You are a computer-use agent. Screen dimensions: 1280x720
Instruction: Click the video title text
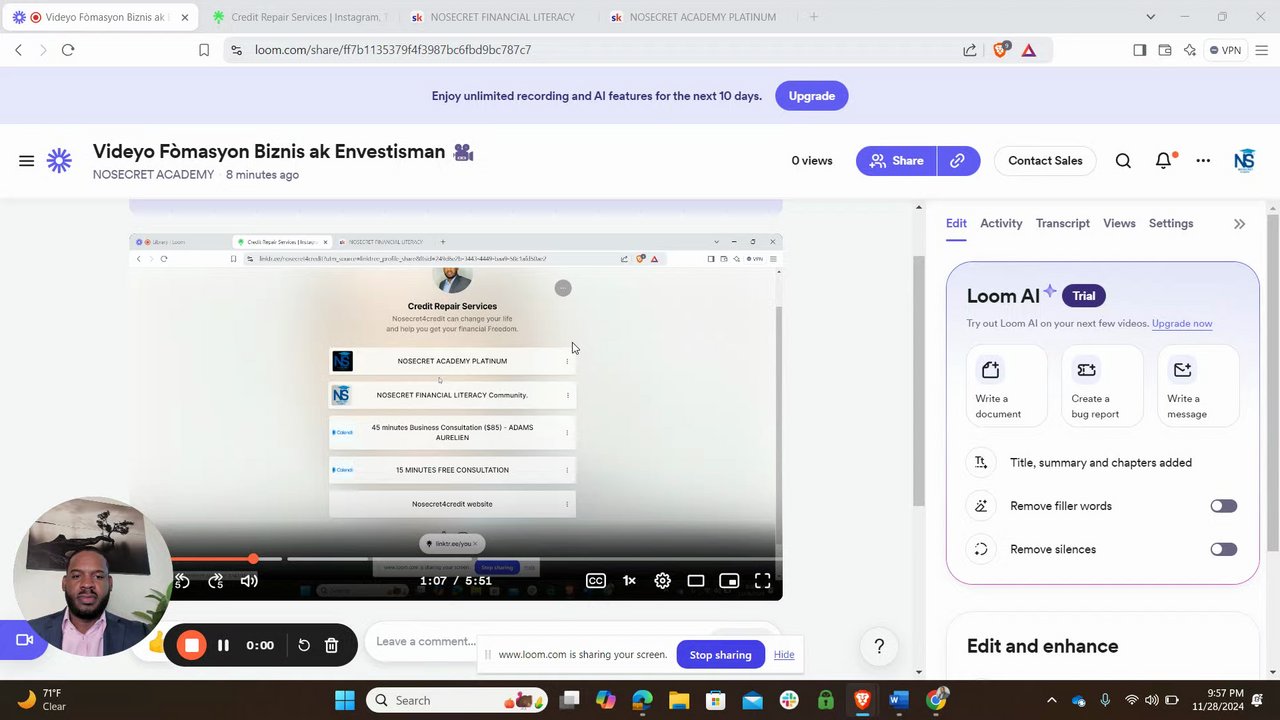pyautogui.click(x=269, y=152)
